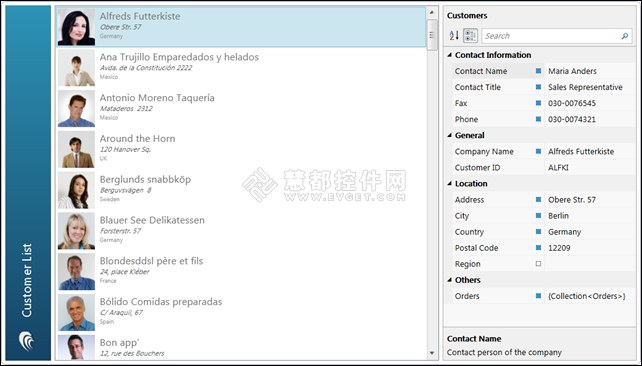The height and width of the screenshot is (366, 642).
Task: Select Berglunds snabbköp customer
Action: (241, 190)
